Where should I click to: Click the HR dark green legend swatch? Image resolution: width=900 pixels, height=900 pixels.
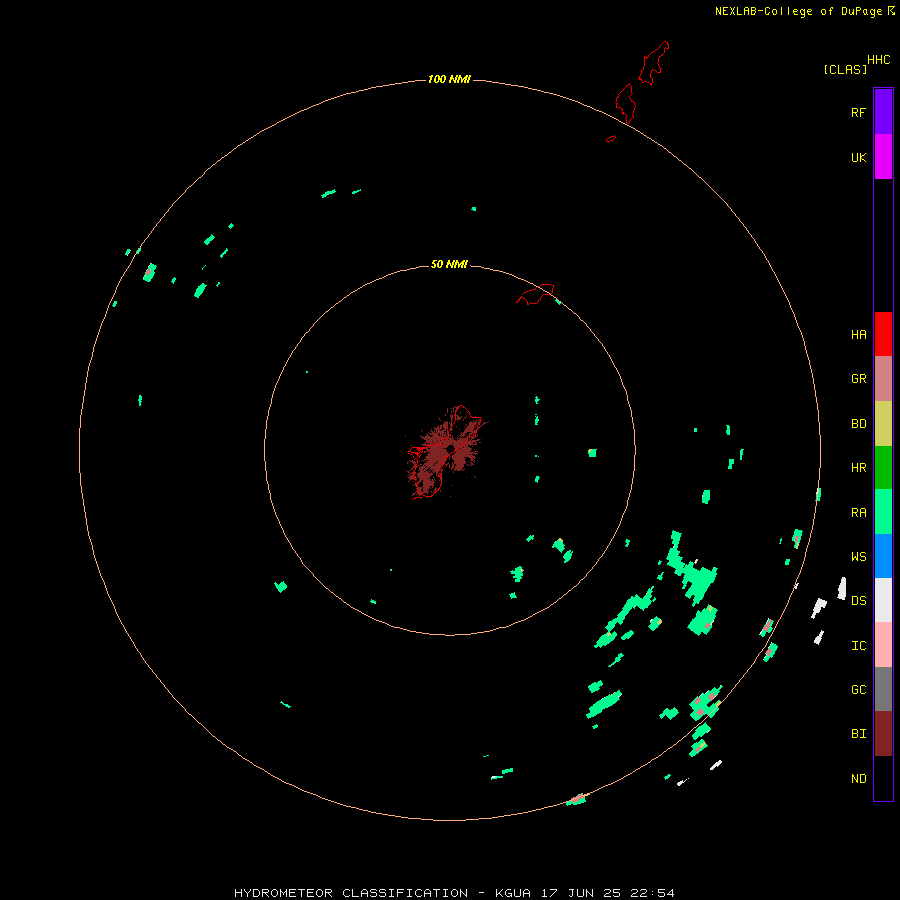(883, 468)
